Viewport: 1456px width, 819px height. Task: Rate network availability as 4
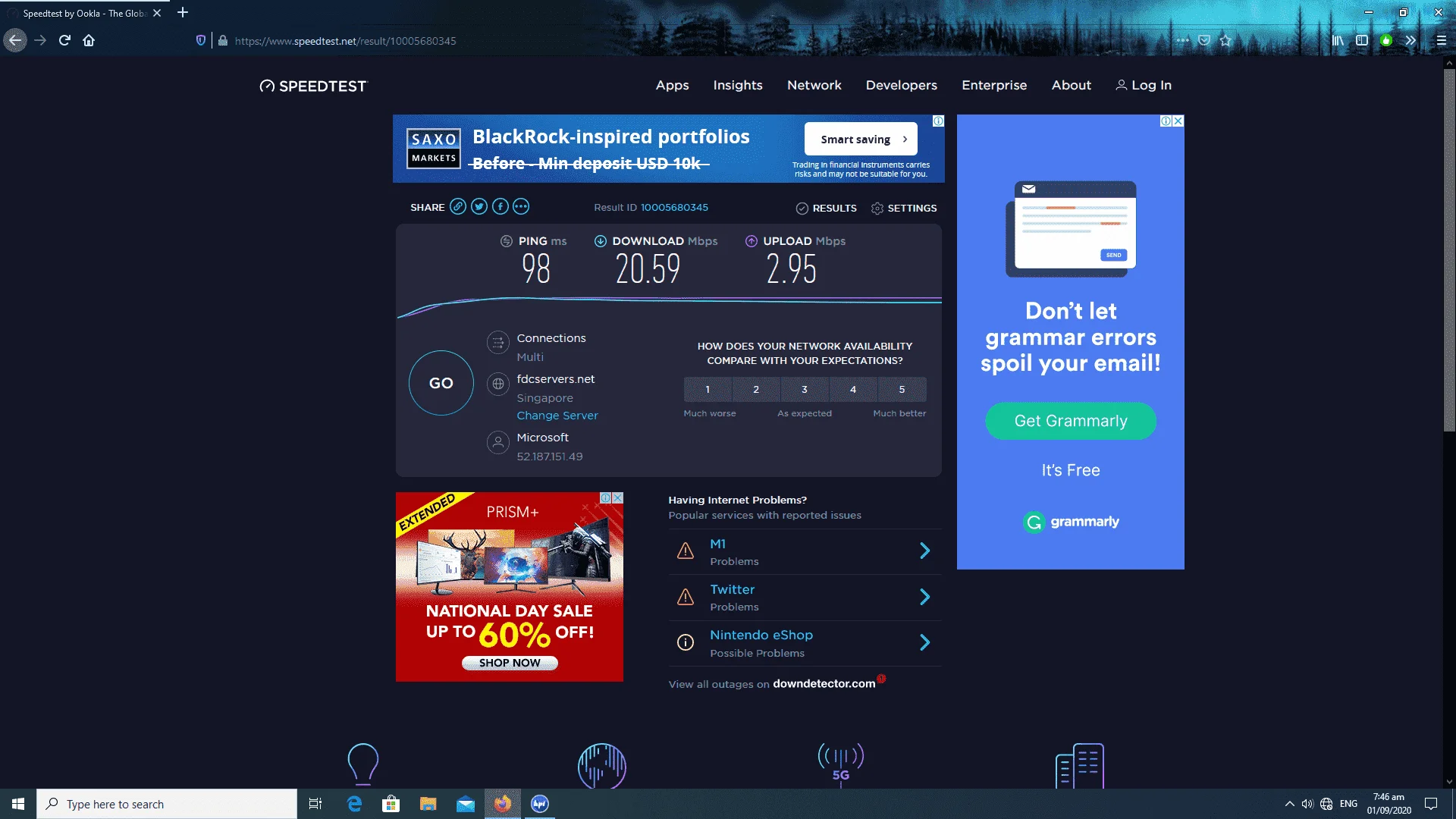pyautogui.click(x=853, y=389)
